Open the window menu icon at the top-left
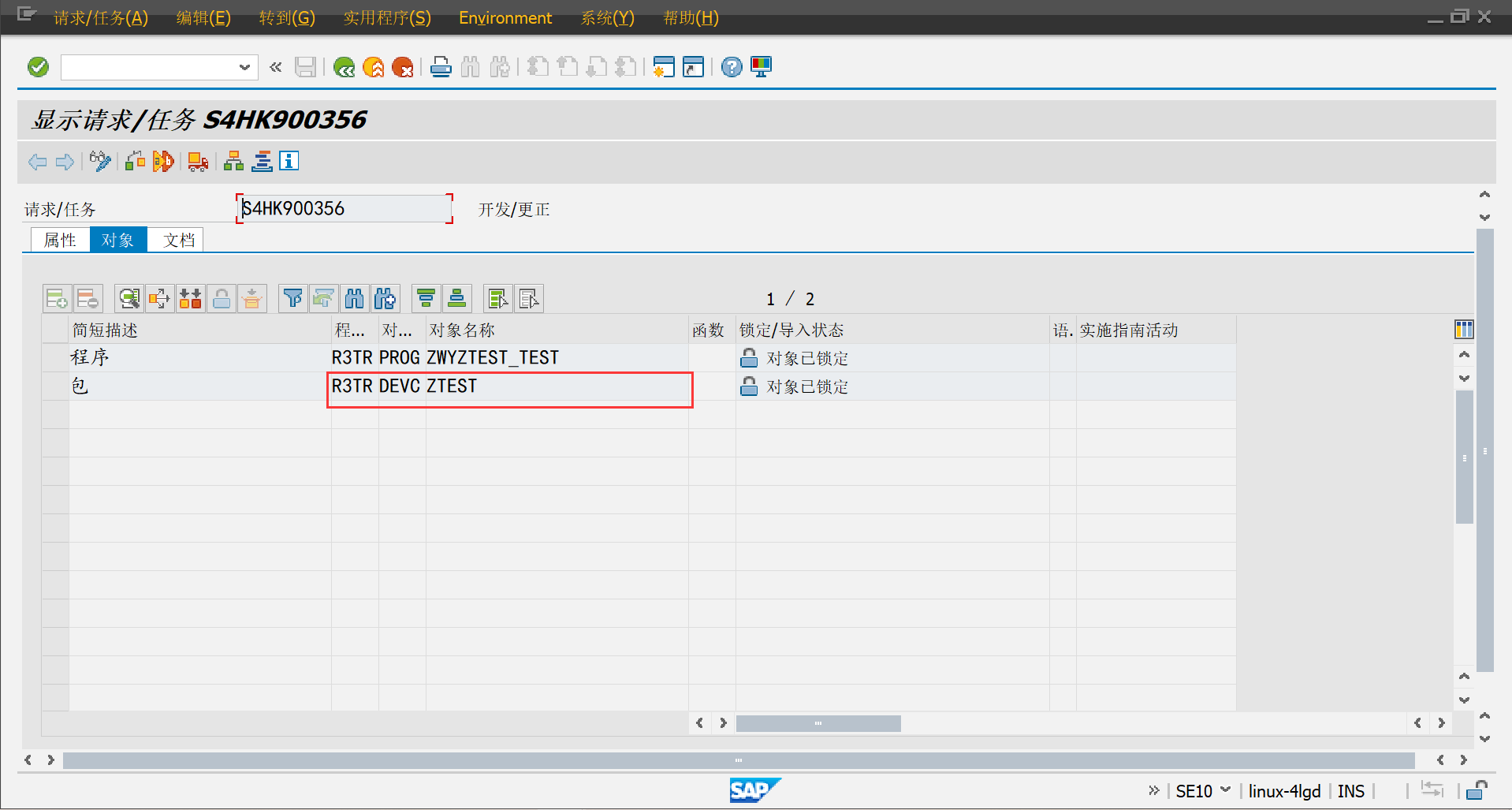Image resolution: width=1512 pixels, height=810 pixels. (26, 14)
